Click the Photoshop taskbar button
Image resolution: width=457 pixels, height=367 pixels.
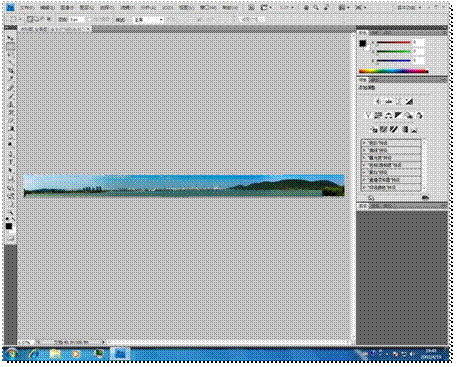pyautogui.click(x=120, y=353)
